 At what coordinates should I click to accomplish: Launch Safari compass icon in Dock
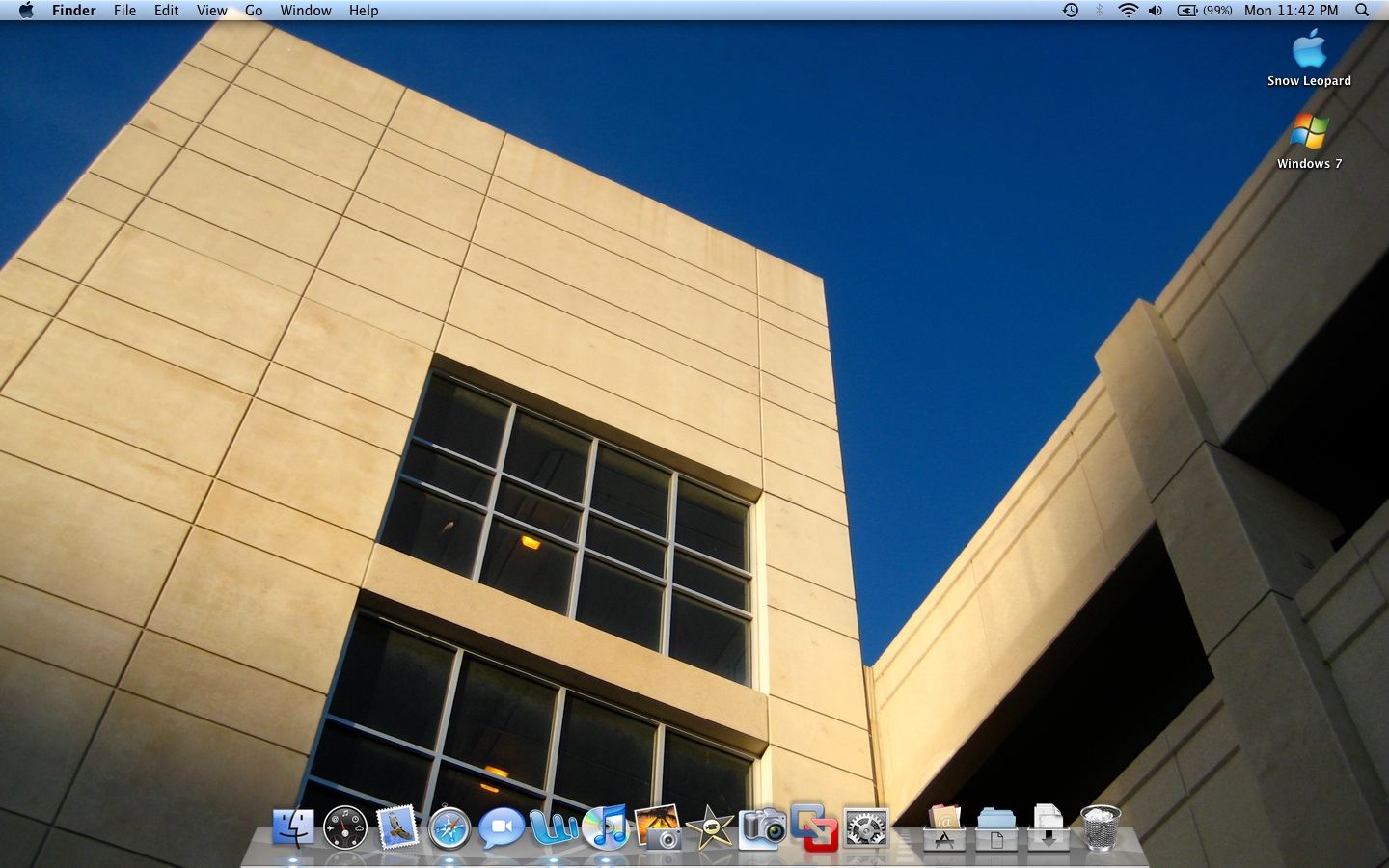pos(449,828)
